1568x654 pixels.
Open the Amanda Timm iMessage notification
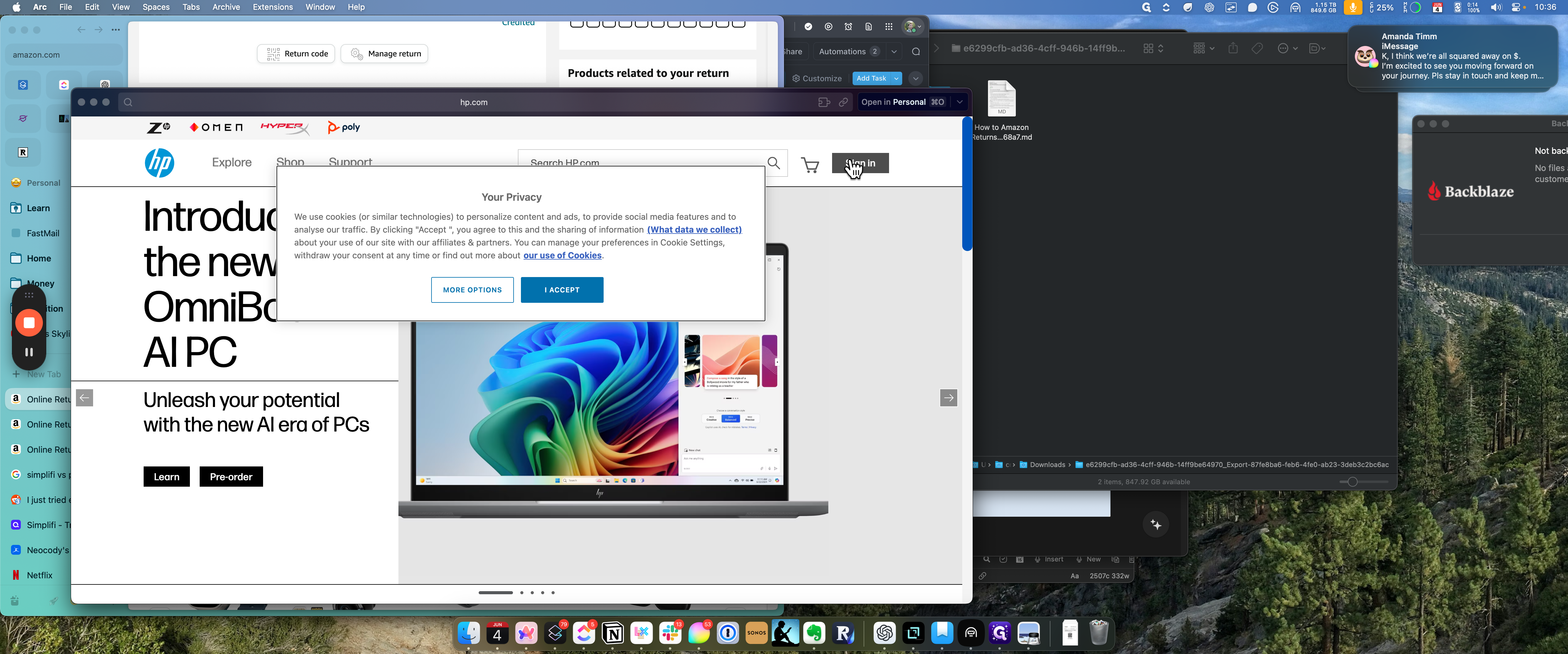[x=1453, y=56]
